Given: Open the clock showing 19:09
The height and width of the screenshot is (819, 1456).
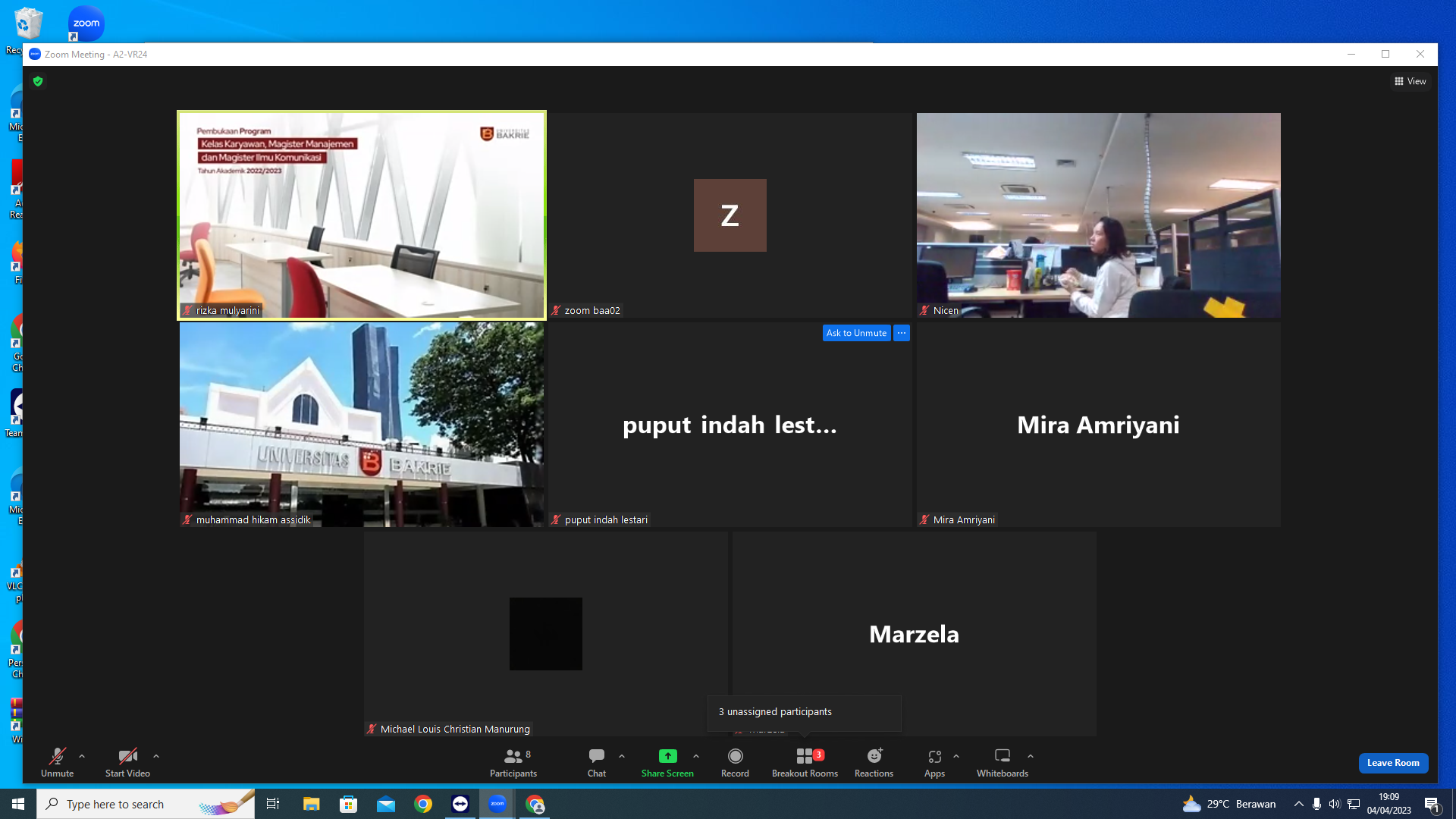Looking at the screenshot, I should pyautogui.click(x=1389, y=804).
